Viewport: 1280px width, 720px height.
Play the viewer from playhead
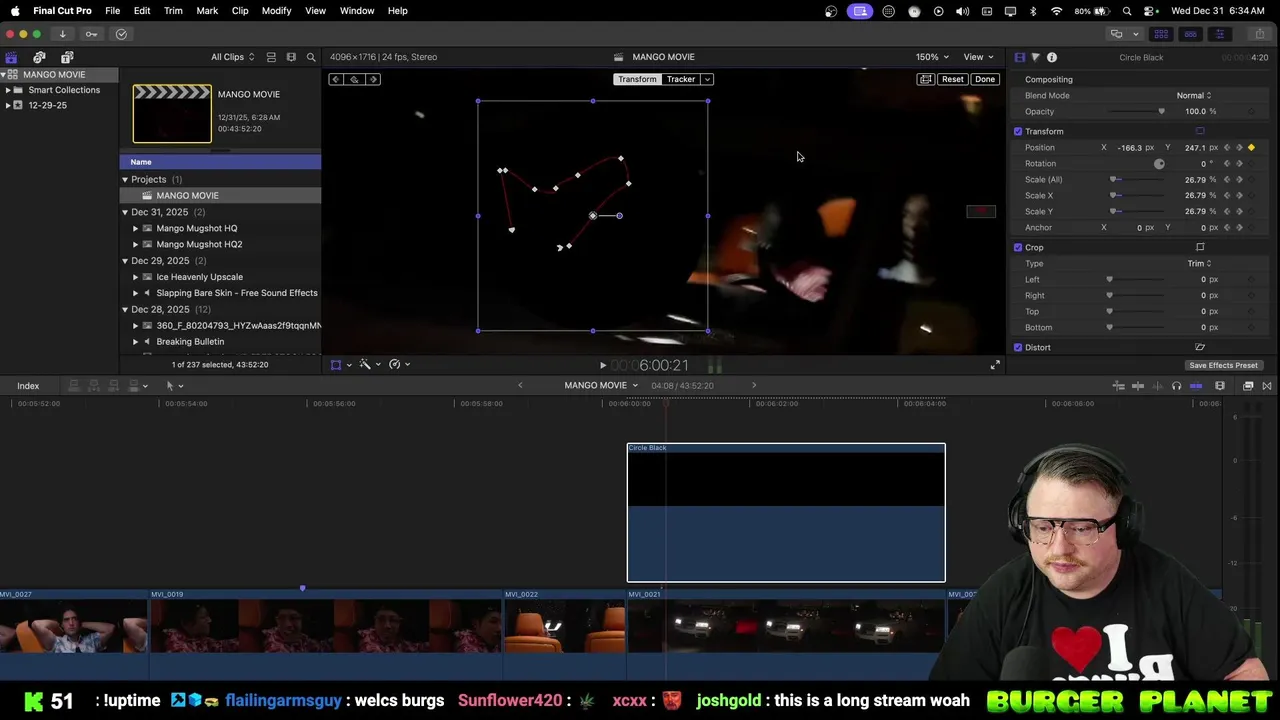click(602, 366)
